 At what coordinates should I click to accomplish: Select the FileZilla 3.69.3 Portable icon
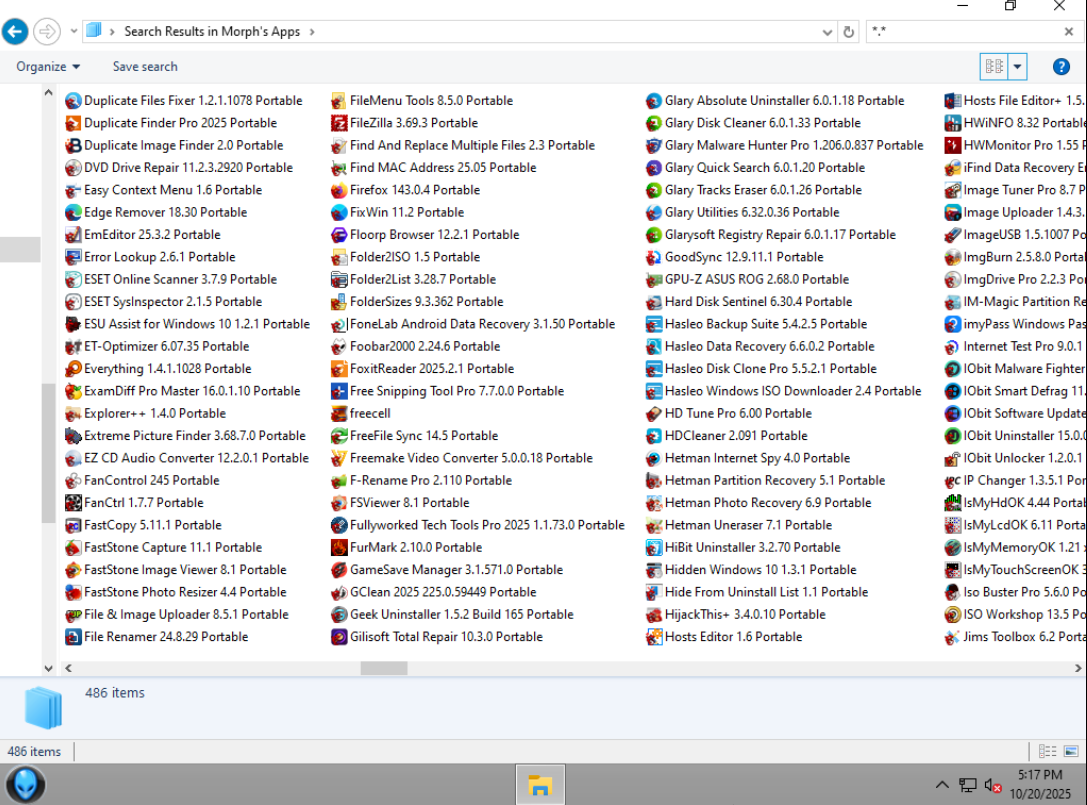tap(338, 123)
